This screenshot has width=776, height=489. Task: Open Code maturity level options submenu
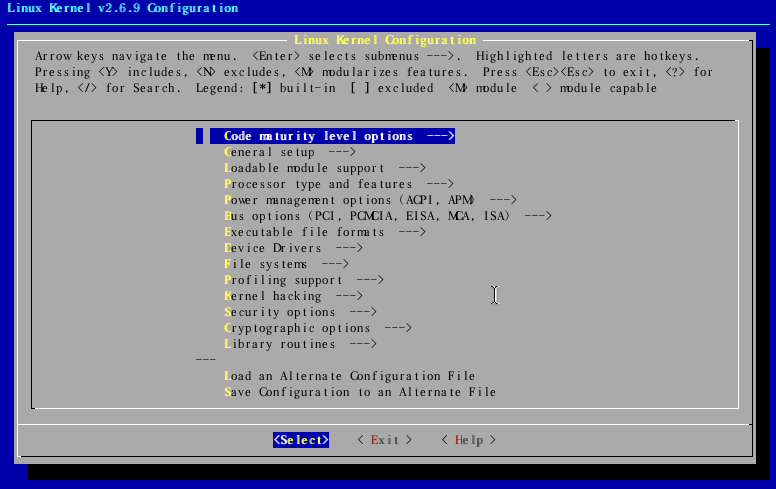point(332,136)
